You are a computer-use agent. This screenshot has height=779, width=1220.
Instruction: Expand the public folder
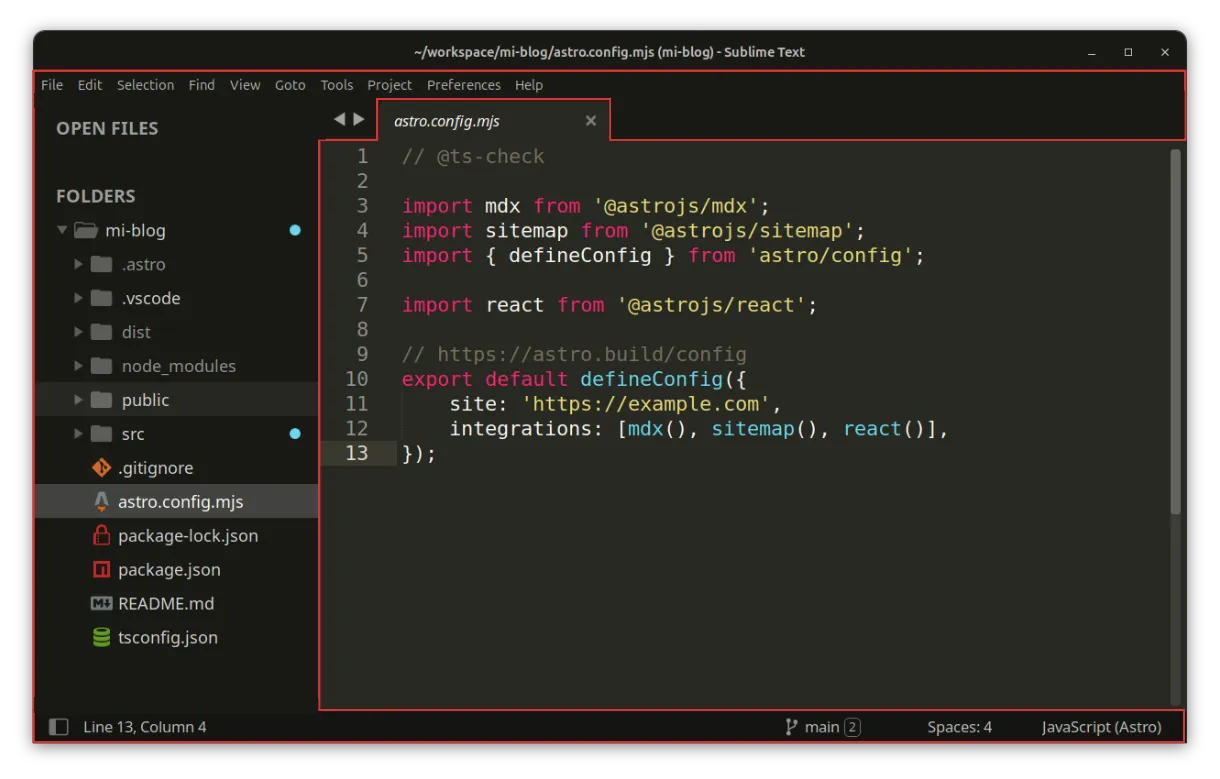79,400
